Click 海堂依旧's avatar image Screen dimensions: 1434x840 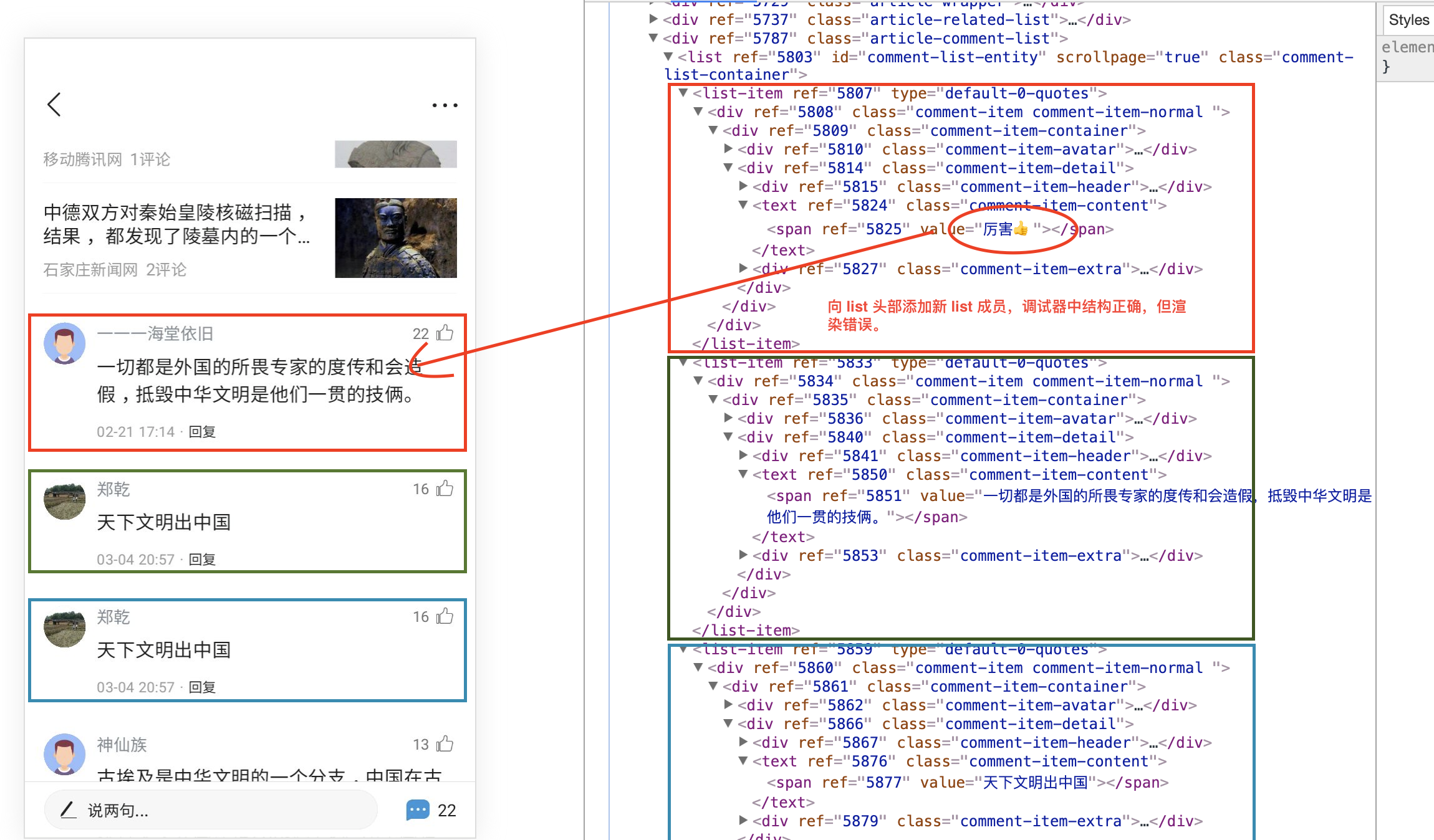64,343
